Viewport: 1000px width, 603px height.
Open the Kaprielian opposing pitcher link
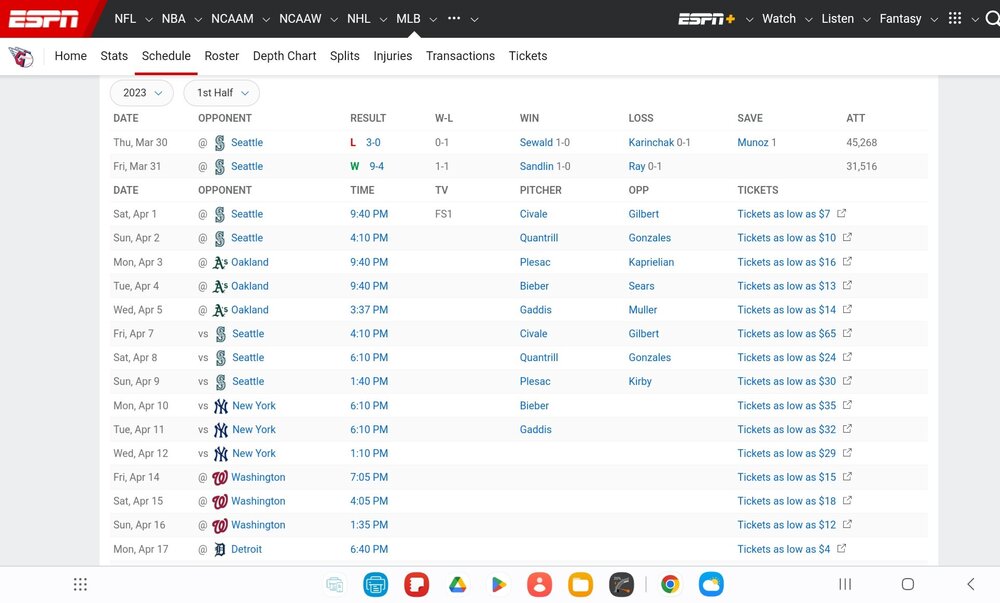(x=651, y=263)
